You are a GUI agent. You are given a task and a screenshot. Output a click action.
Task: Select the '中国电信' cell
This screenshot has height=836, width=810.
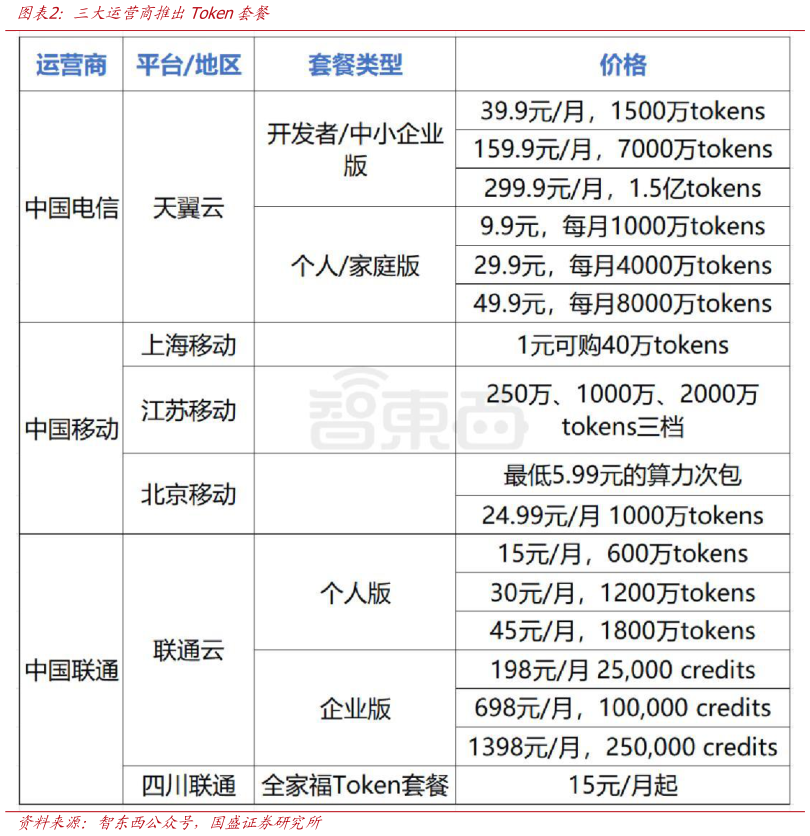[x=71, y=207]
